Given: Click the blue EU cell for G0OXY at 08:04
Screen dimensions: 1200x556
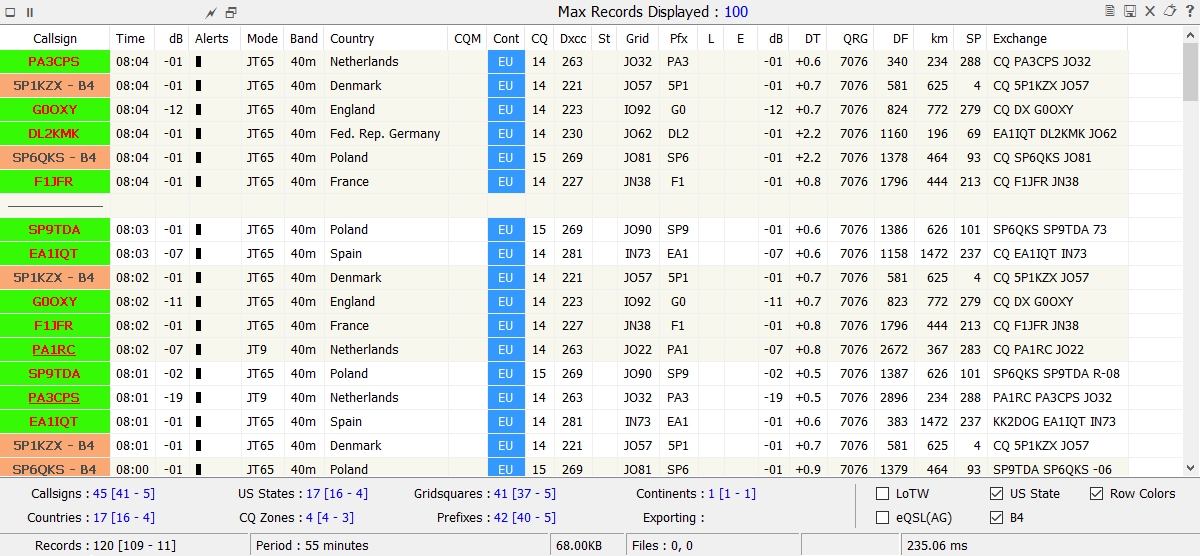Looking at the screenshot, I should click(506, 110).
